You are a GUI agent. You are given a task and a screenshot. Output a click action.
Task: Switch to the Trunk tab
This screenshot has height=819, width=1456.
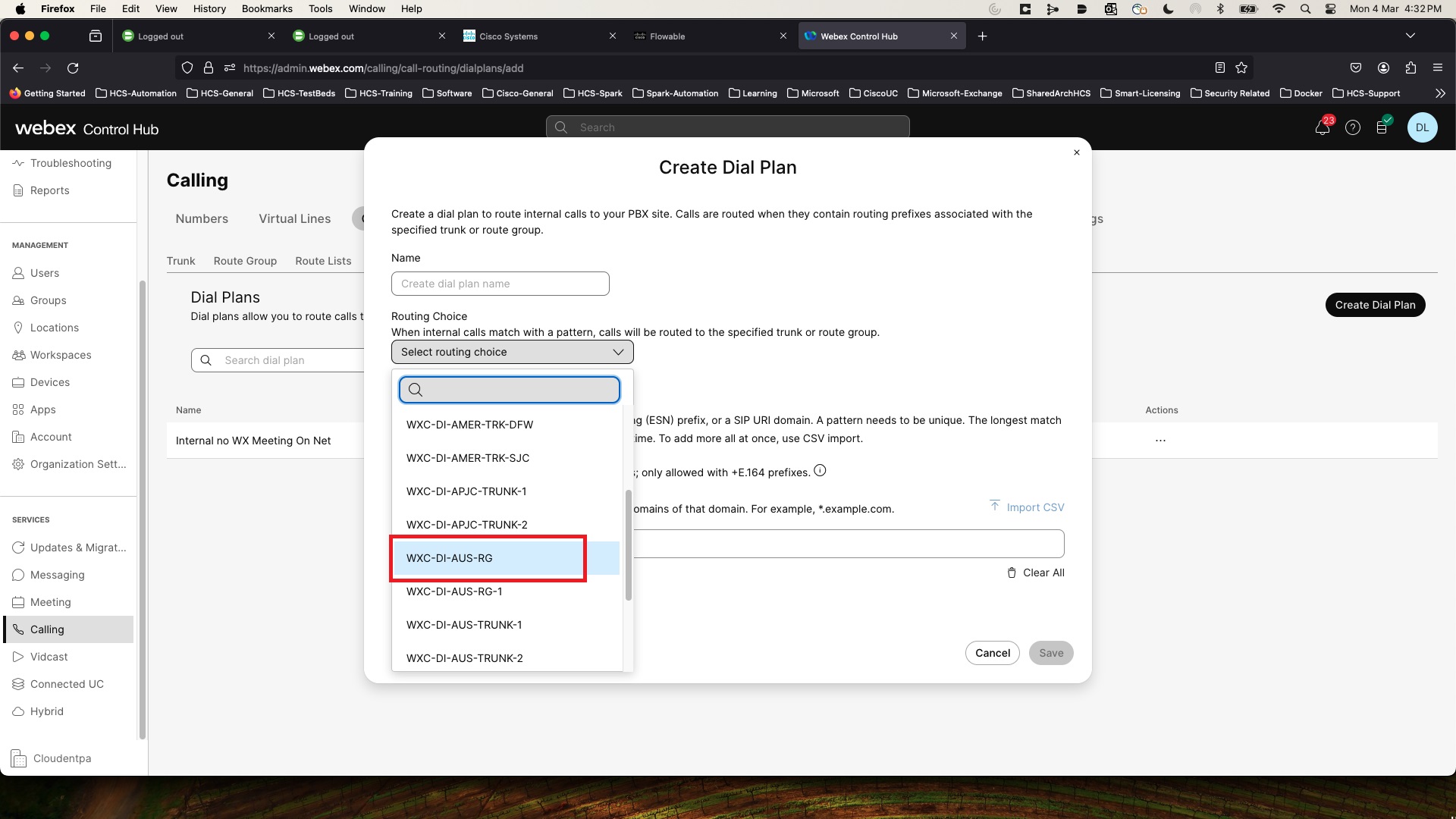pos(181,261)
